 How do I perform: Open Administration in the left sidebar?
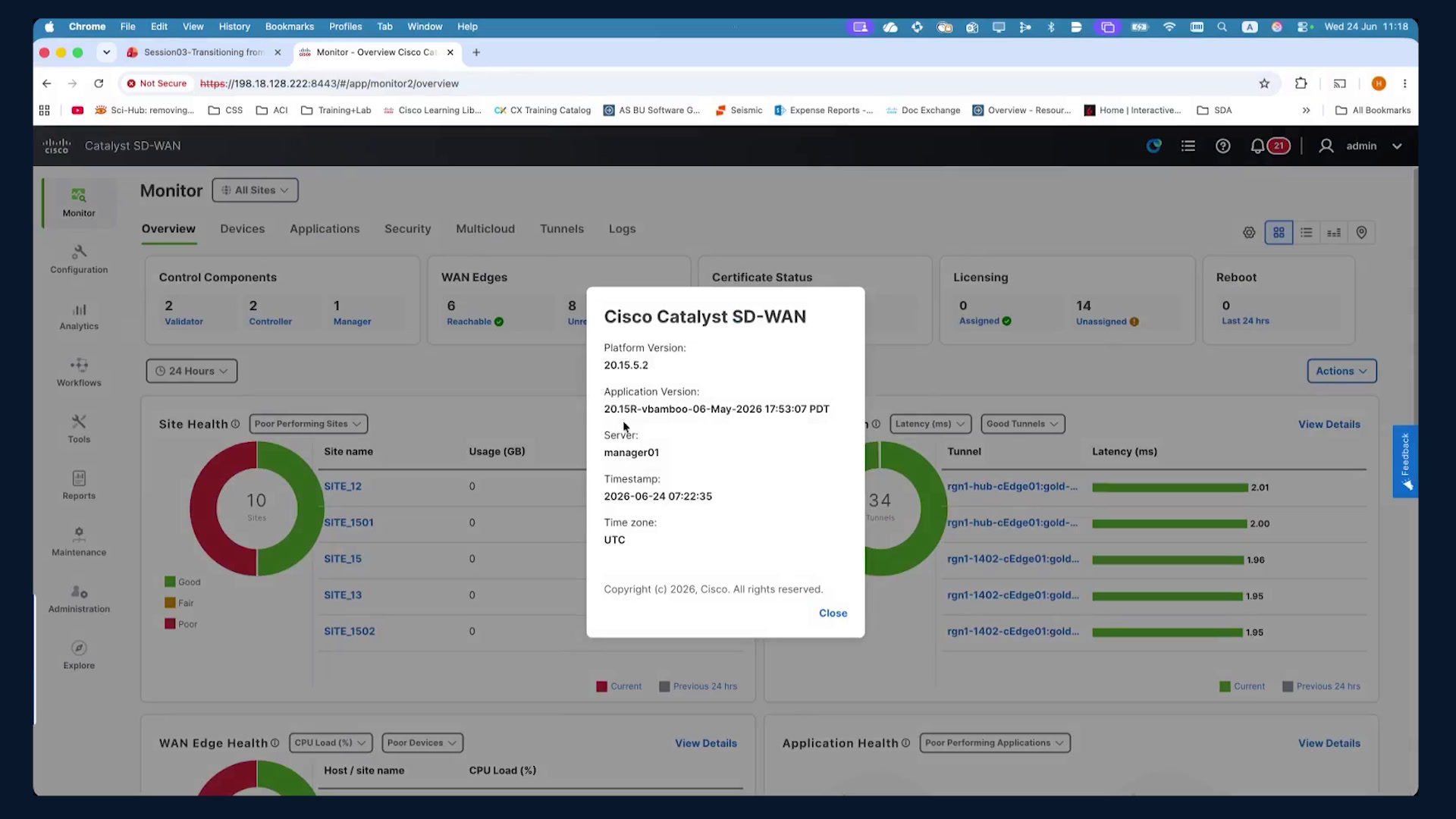[x=79, y=599]
